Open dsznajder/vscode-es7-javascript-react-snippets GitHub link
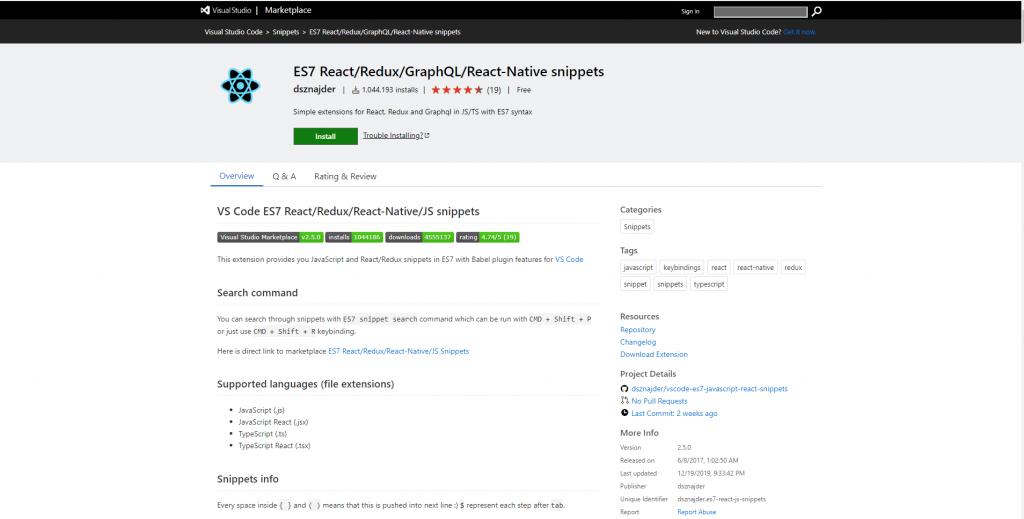Screen dimensions: 1024x519 [709, 388]
